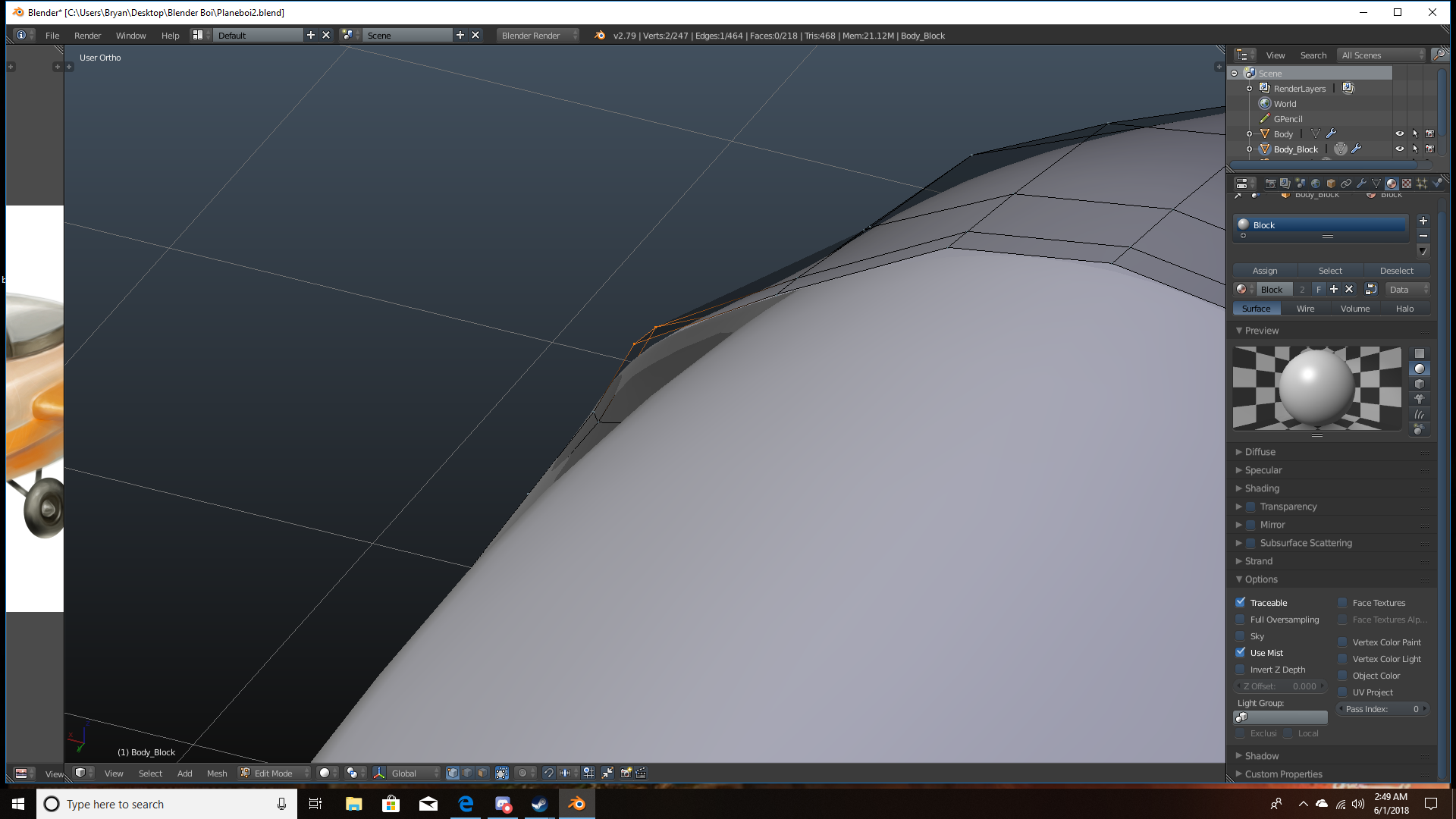Open the Edit Mode dropdown
This screenshot has width=1456, height=819.
pyautogui.click(x=275, y=773)
